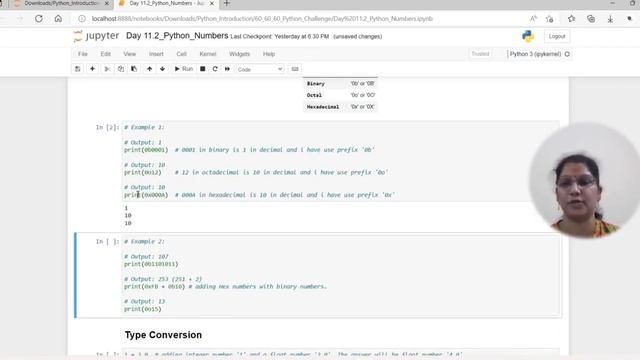Click the kernel idle status circle
Image resolution: width=640 pixels, height=360 pixels.
coord(567,54)
